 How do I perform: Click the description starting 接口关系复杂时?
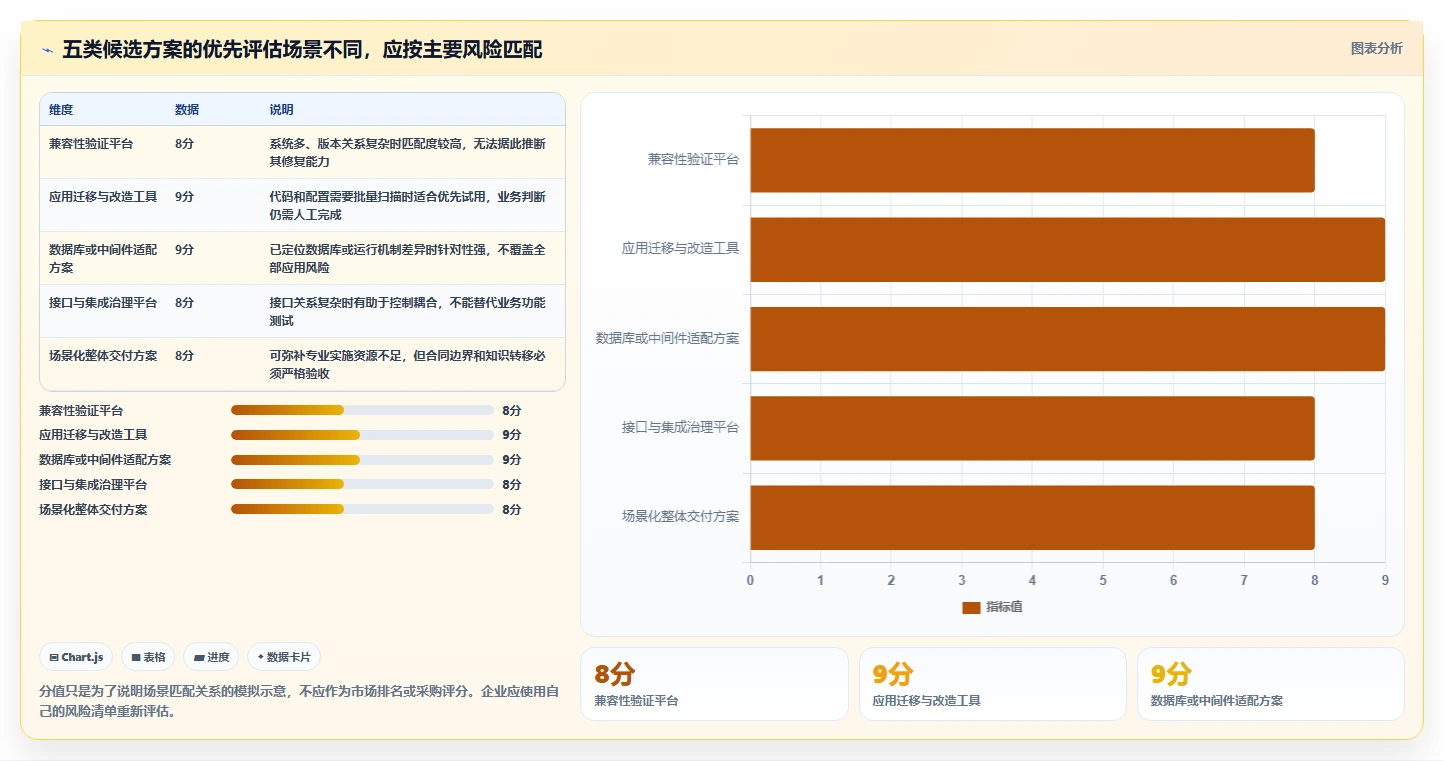point(408,312)
